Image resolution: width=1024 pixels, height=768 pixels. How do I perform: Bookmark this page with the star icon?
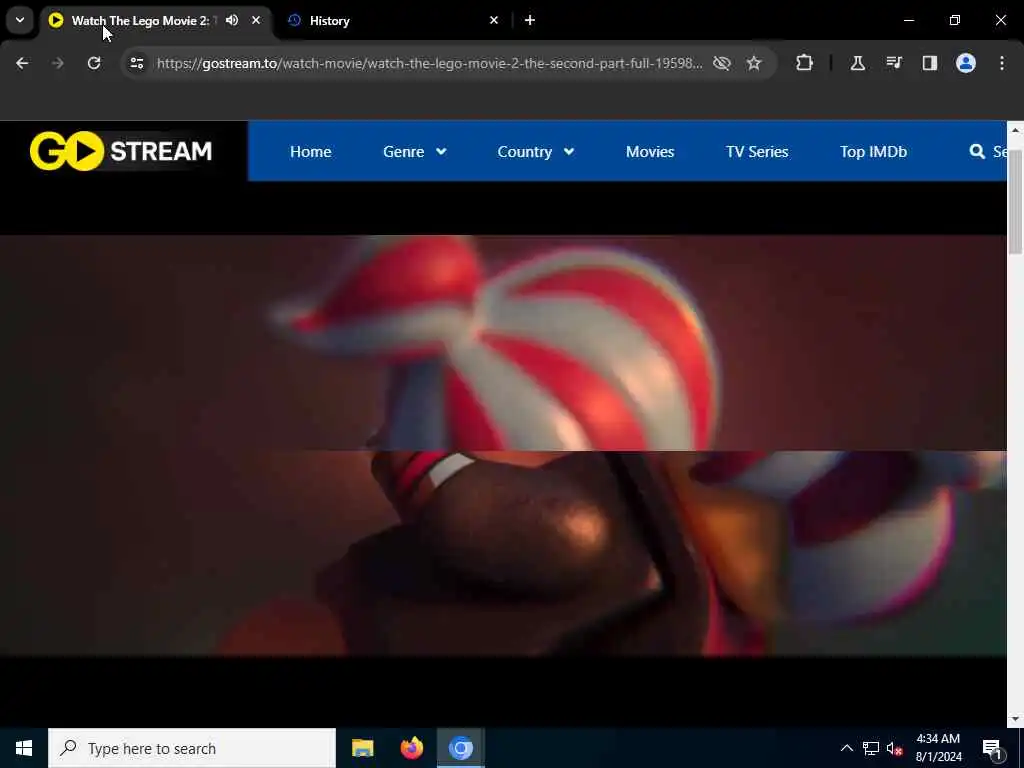point(754,63)
